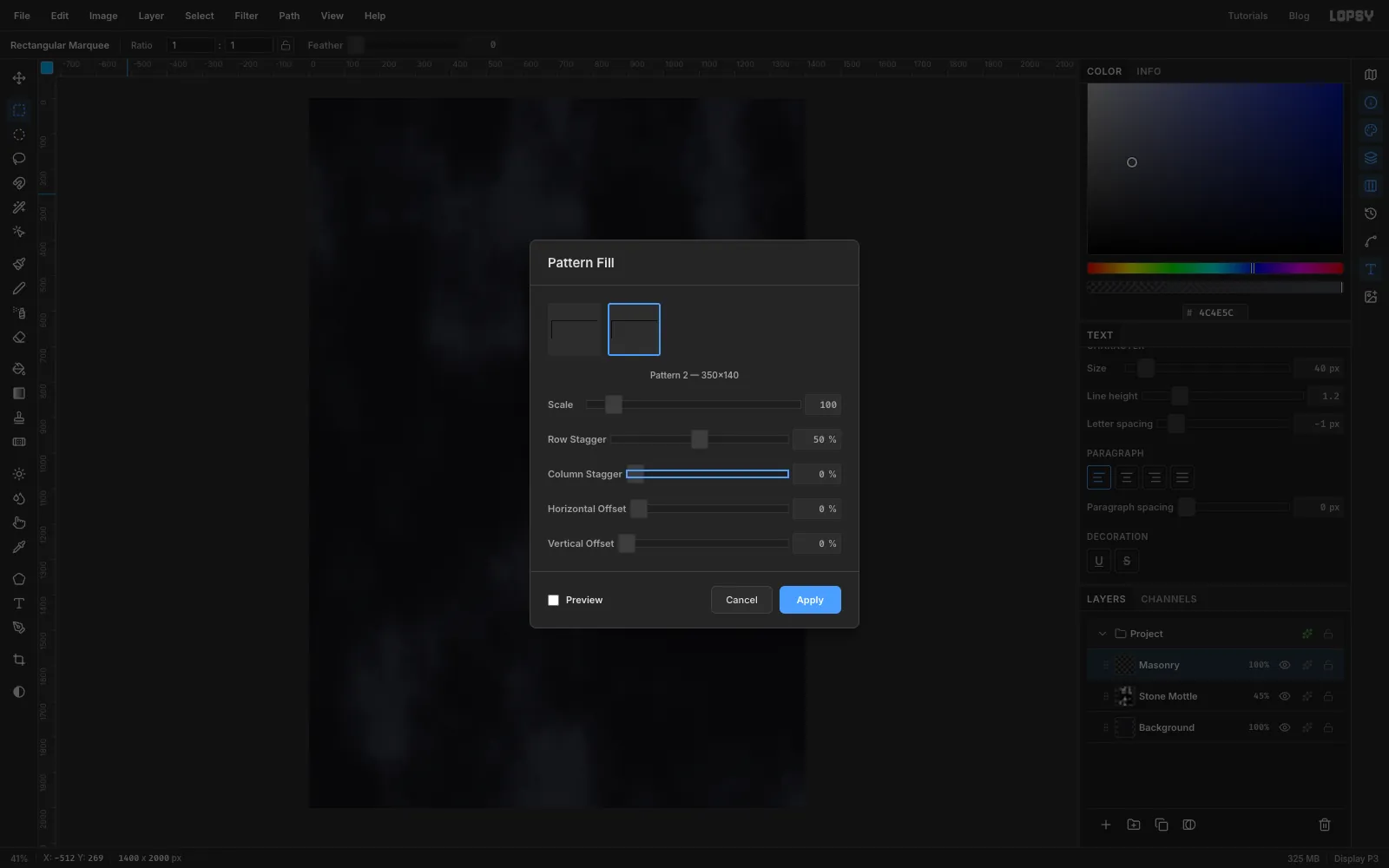This screenshot has width=1389, height=868.
Task: Hide the Stone Mottle layer
Action: (x=1285, y=696)
